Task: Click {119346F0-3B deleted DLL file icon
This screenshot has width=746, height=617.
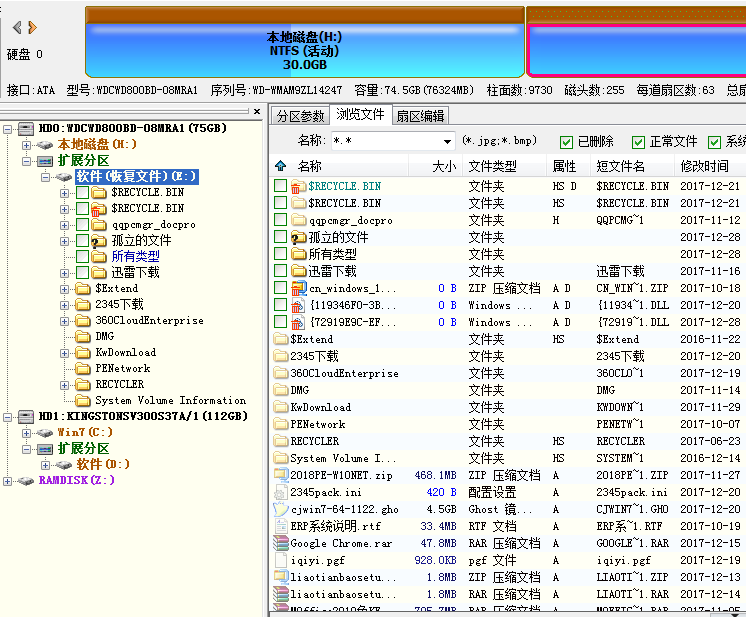Action: [x=298, y=305]
